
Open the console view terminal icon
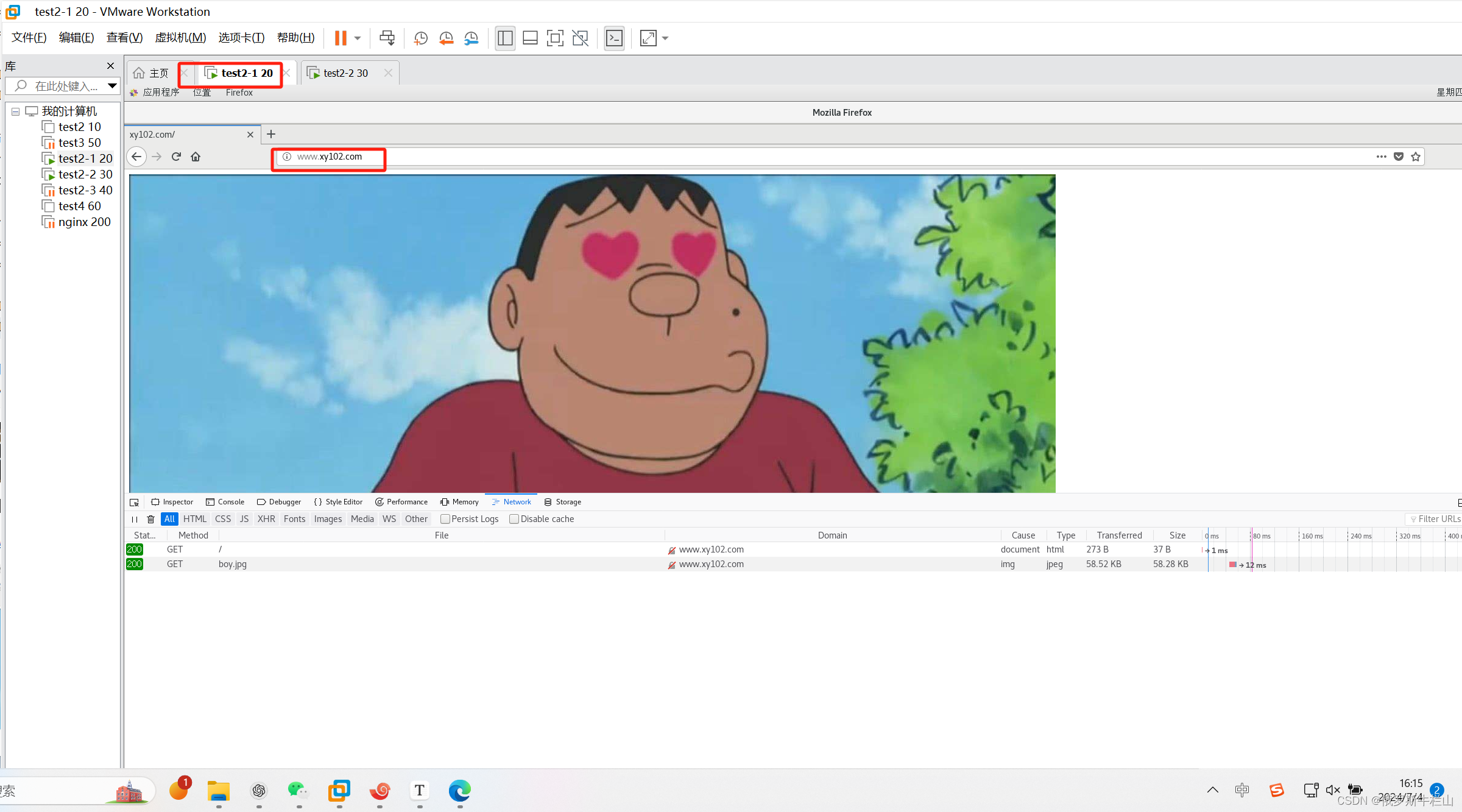point(614,38)
